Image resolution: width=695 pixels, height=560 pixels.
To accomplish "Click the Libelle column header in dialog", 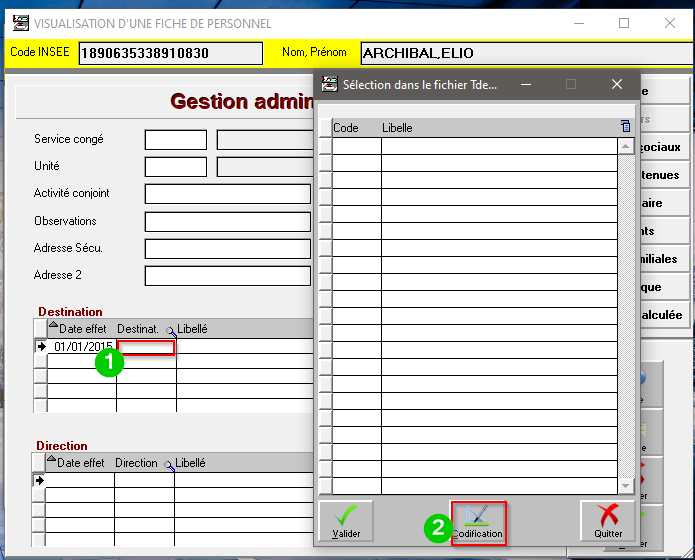I will pyautogui.click(x=397, y=128).
